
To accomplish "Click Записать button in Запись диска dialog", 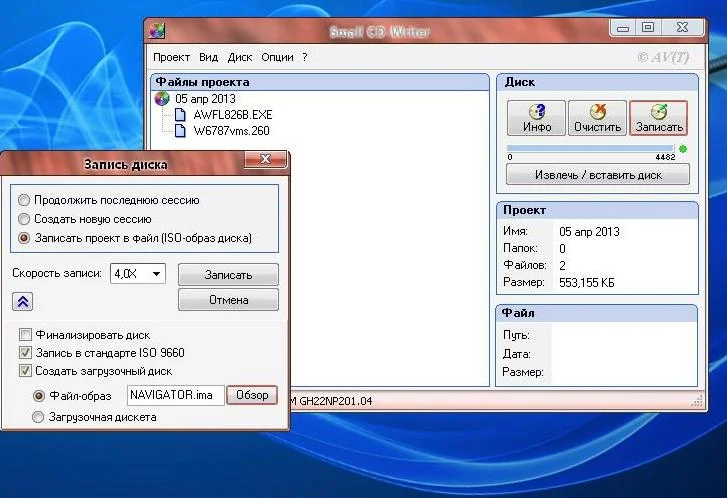I will click(x=229, y=275).
